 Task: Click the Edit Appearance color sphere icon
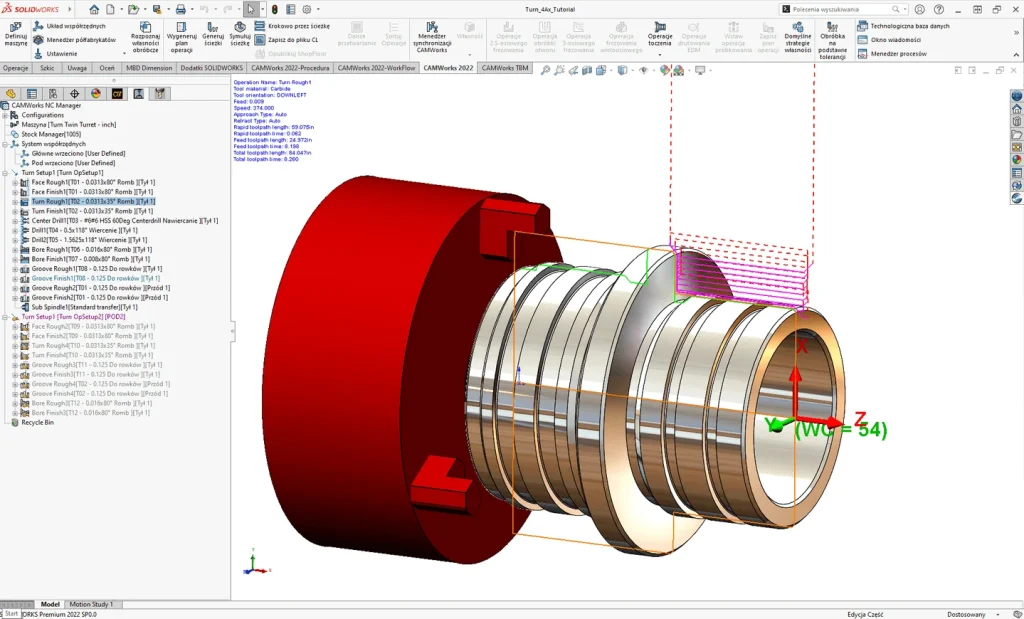click(665, 70)
